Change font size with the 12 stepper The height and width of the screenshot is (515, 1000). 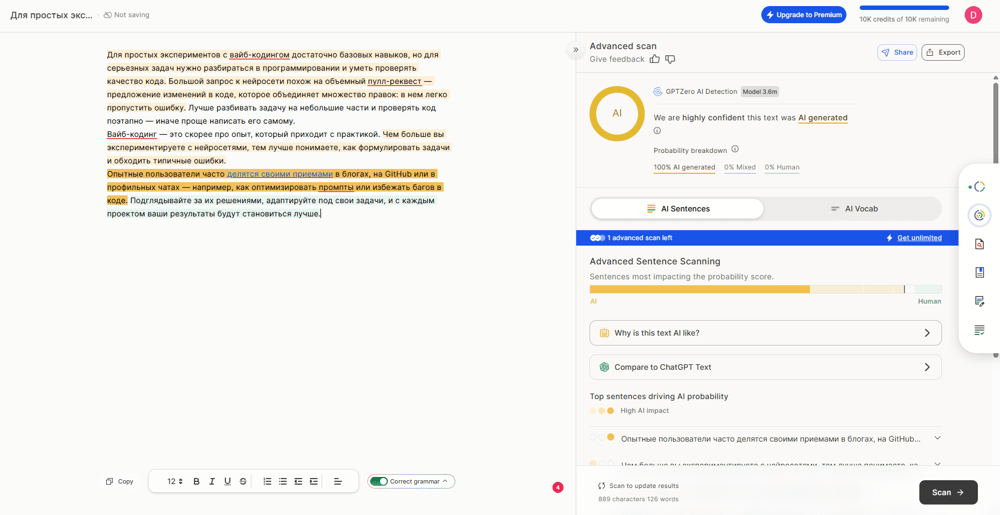pyautogui.click(x=174, y=481)
